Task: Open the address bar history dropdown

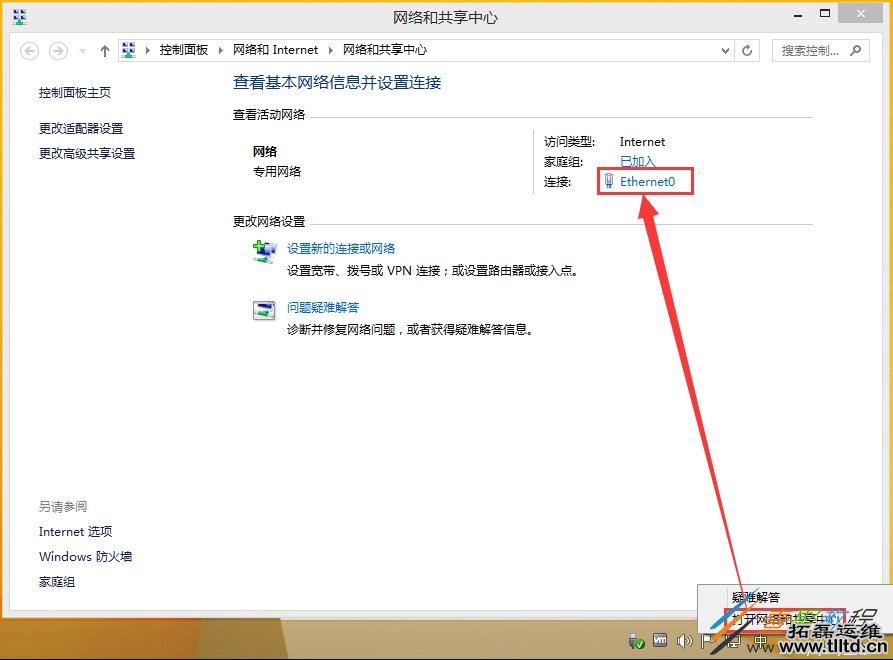Action: (x=724, y=49)
